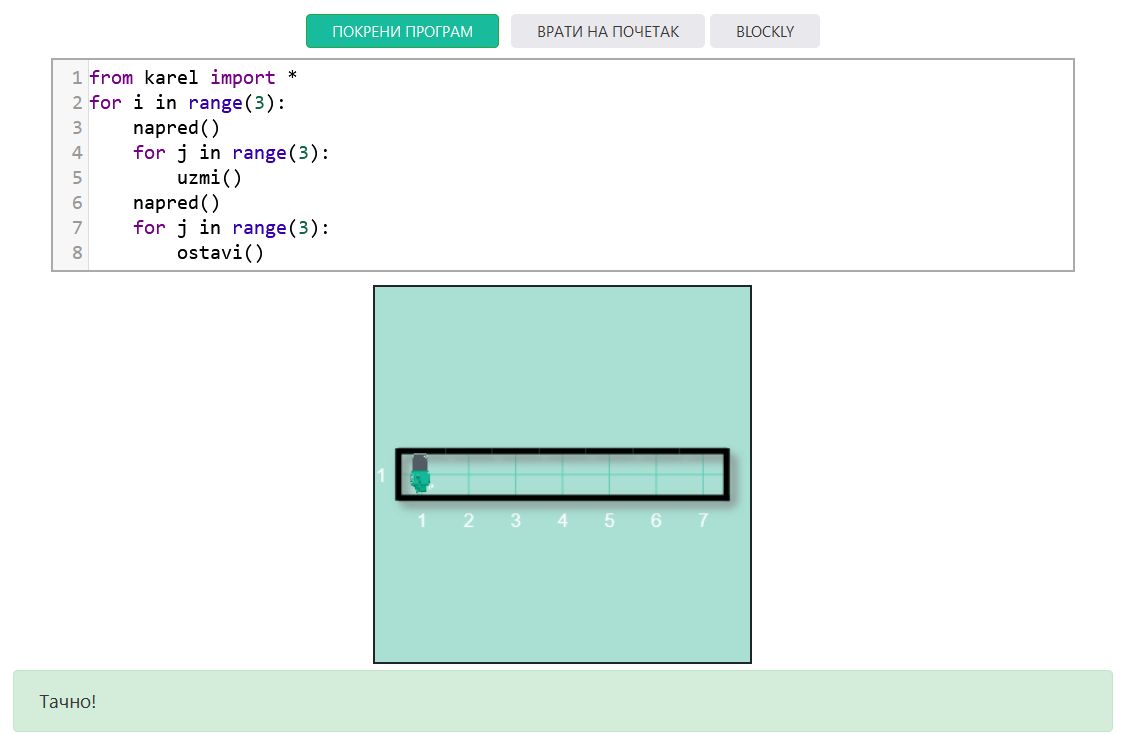Click the grid cell in column 7
The width and height of the screenshot is (1125, 745).
(x=703, y=474)
